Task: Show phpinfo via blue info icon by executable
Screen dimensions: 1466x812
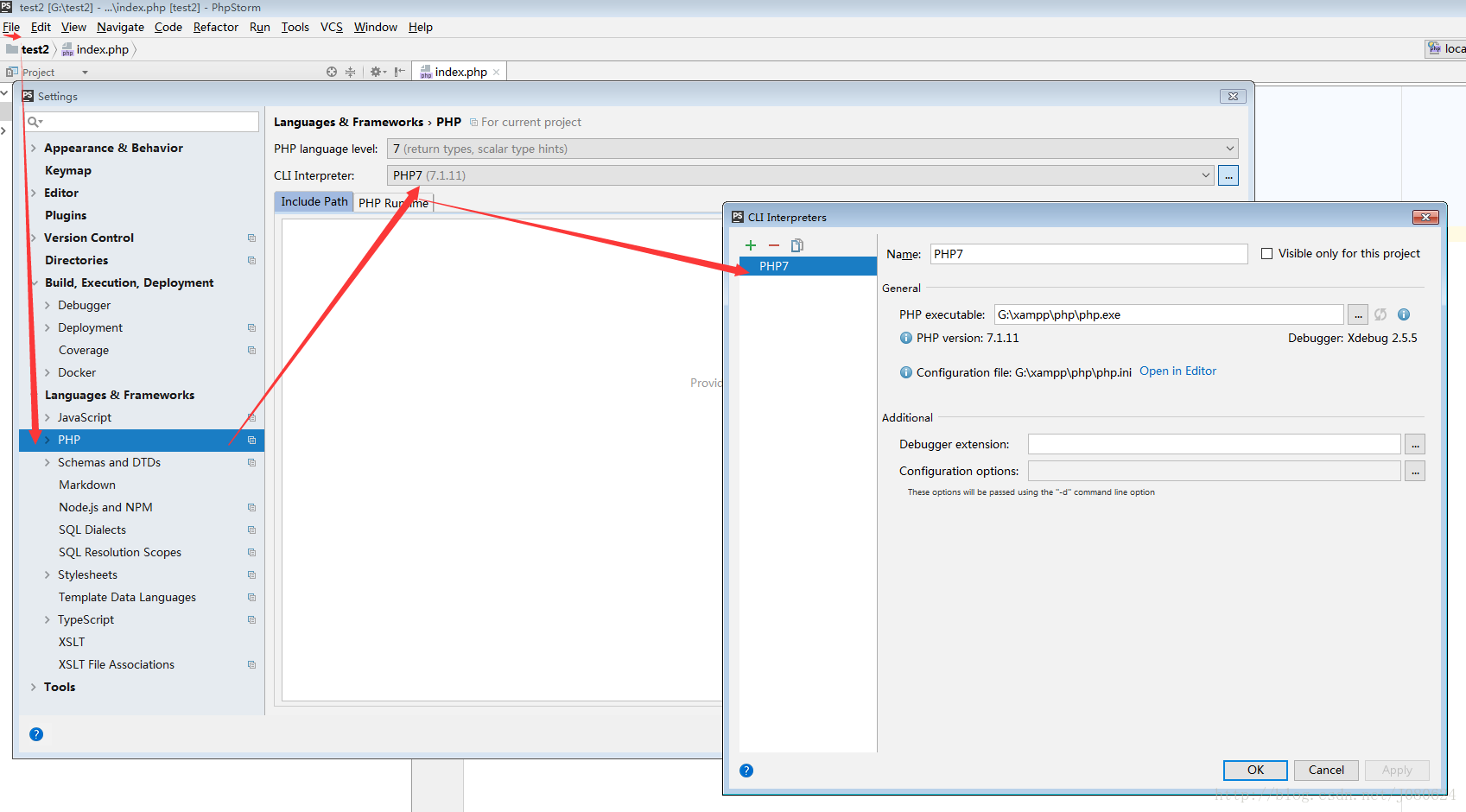Action: pos(1404,314)
